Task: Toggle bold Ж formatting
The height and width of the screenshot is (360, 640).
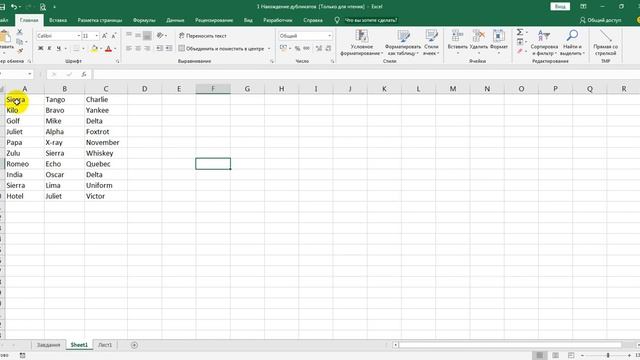Action: click(40, 49)
